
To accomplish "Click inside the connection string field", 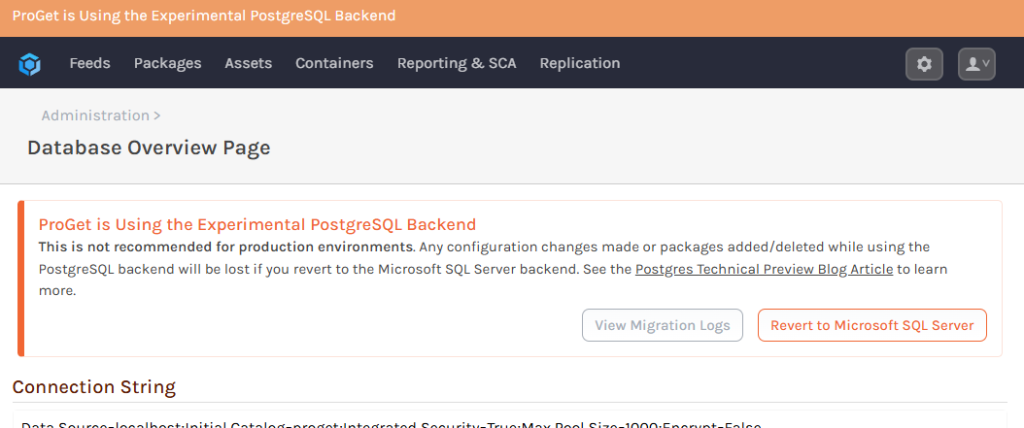I will (x=400, y=422).
